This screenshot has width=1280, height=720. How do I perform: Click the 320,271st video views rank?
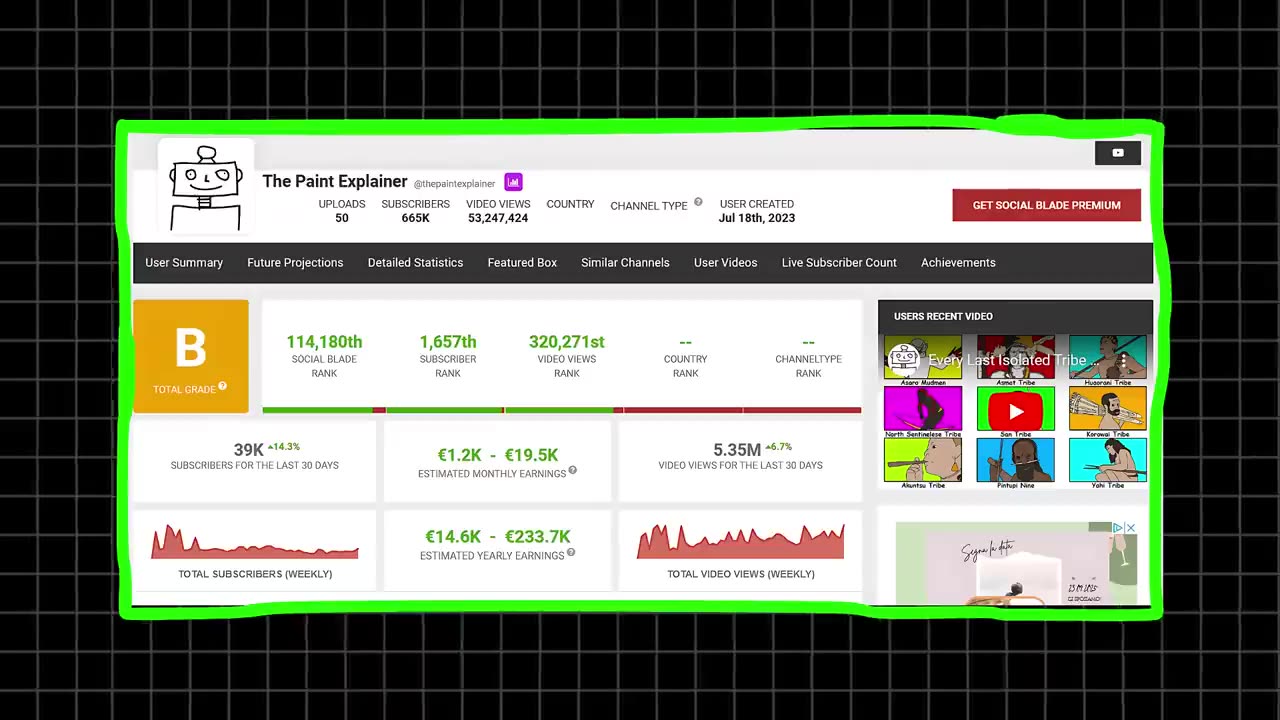click(x=567, y=342)
